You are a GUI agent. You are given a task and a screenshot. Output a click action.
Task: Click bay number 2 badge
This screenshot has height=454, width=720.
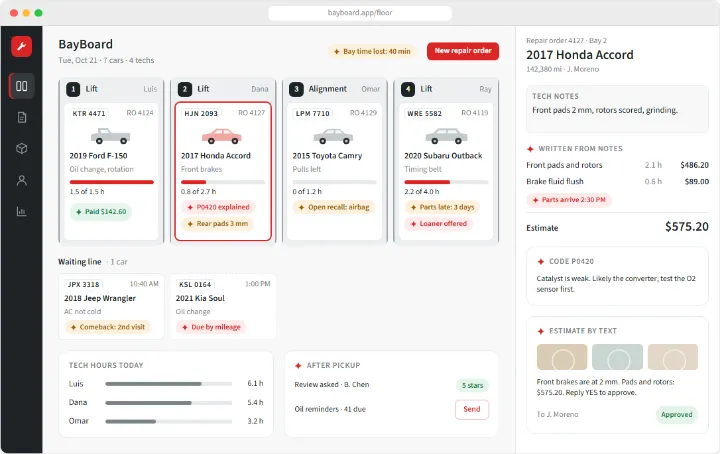click(x=185, y=89)
